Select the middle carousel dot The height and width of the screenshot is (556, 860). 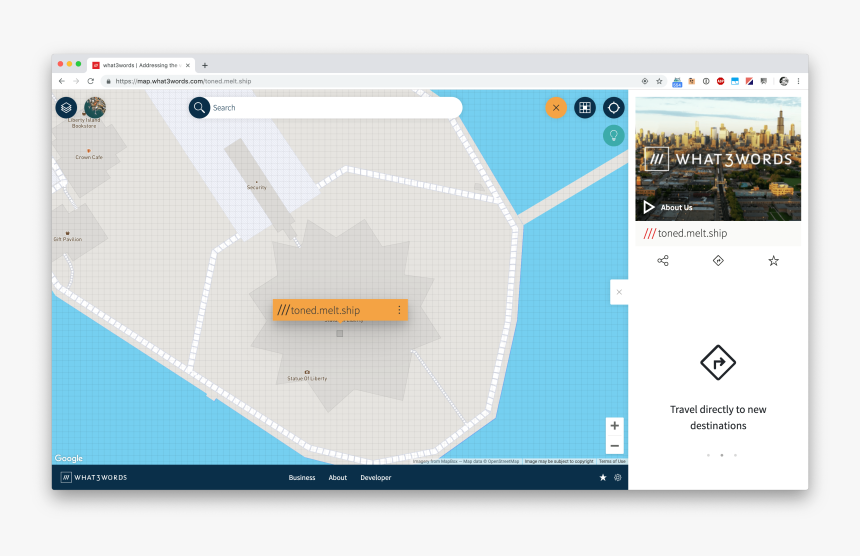tap(722, 455)
